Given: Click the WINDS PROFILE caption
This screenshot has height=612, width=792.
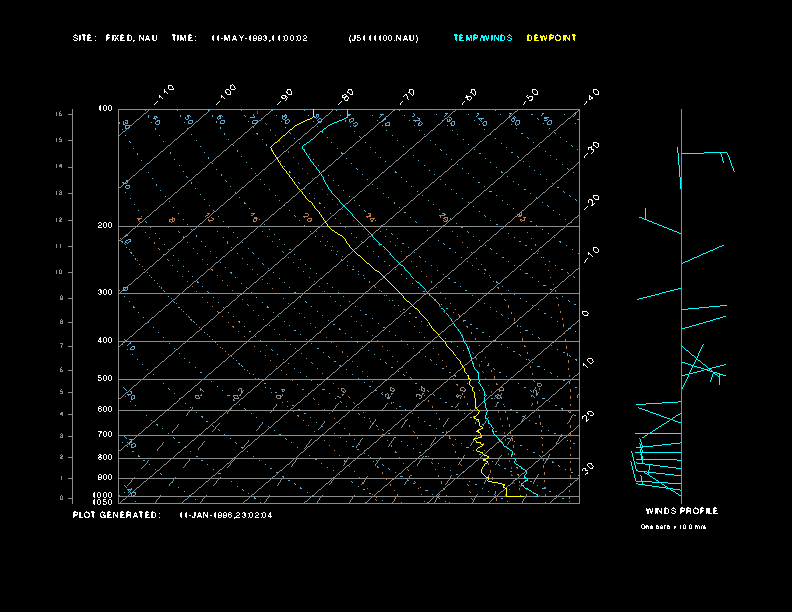Looking at the screenshot, I should (681, 511).
